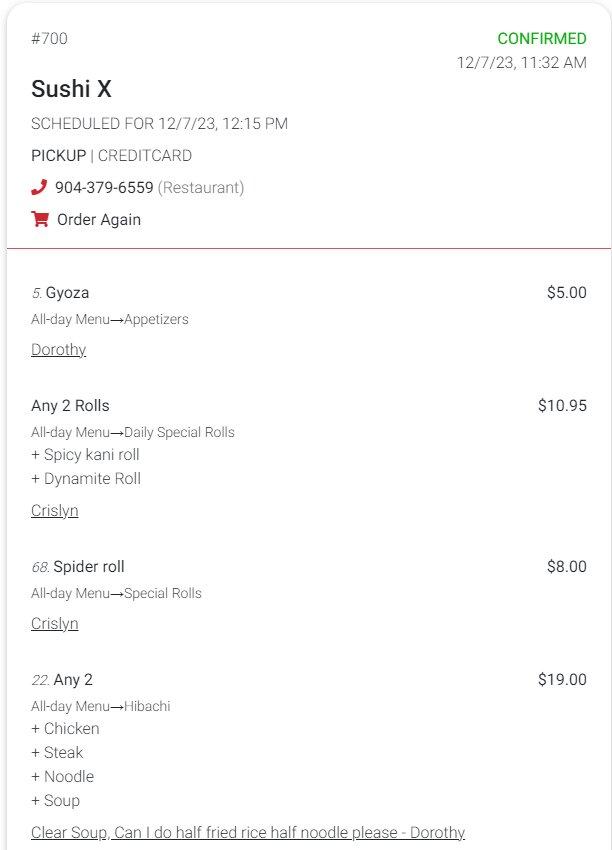Click the green CONFIRMED status label
This screenshot has height=850, width=612.
[x=542, y=39]
